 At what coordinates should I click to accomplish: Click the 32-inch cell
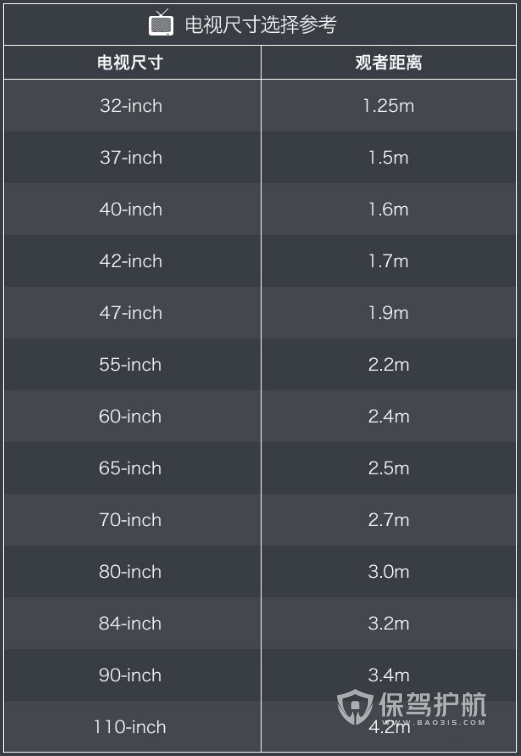(x=131, y=106)
